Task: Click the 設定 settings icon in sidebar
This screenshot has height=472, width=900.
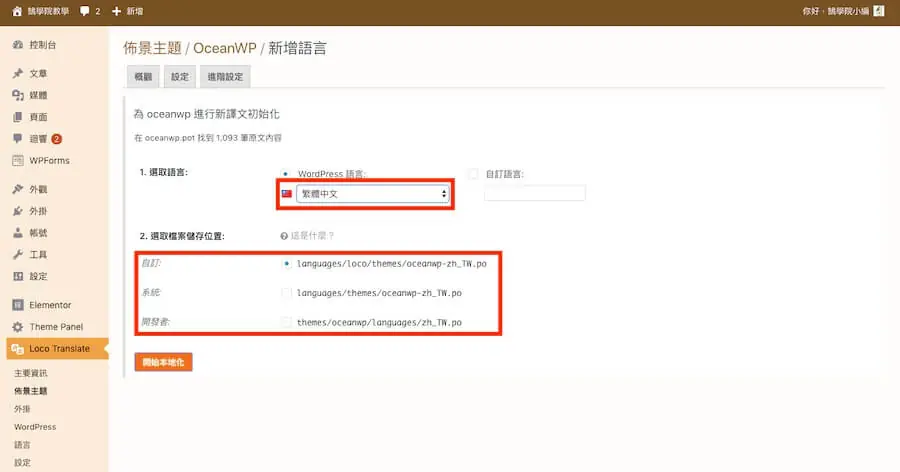Action: (x=18, y=276)
